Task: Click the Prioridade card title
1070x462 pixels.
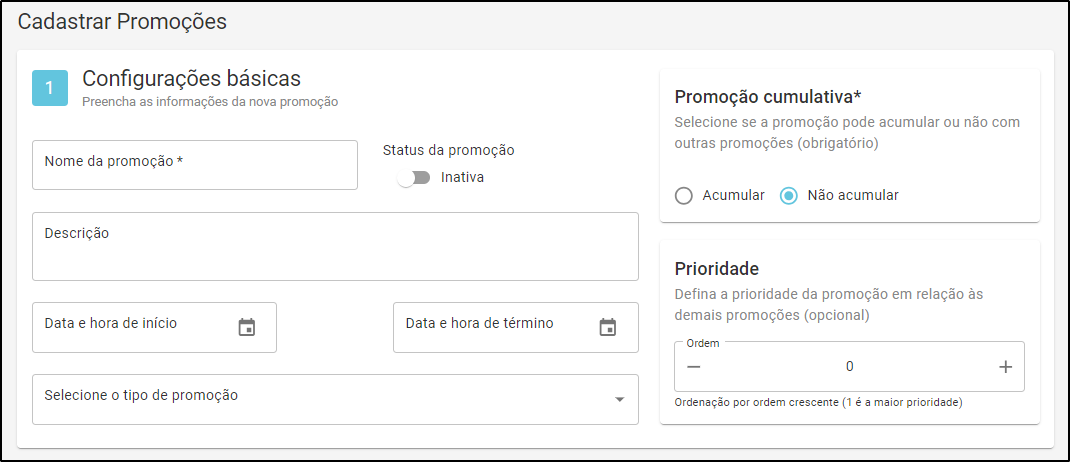Action: (x=717, y=268)
